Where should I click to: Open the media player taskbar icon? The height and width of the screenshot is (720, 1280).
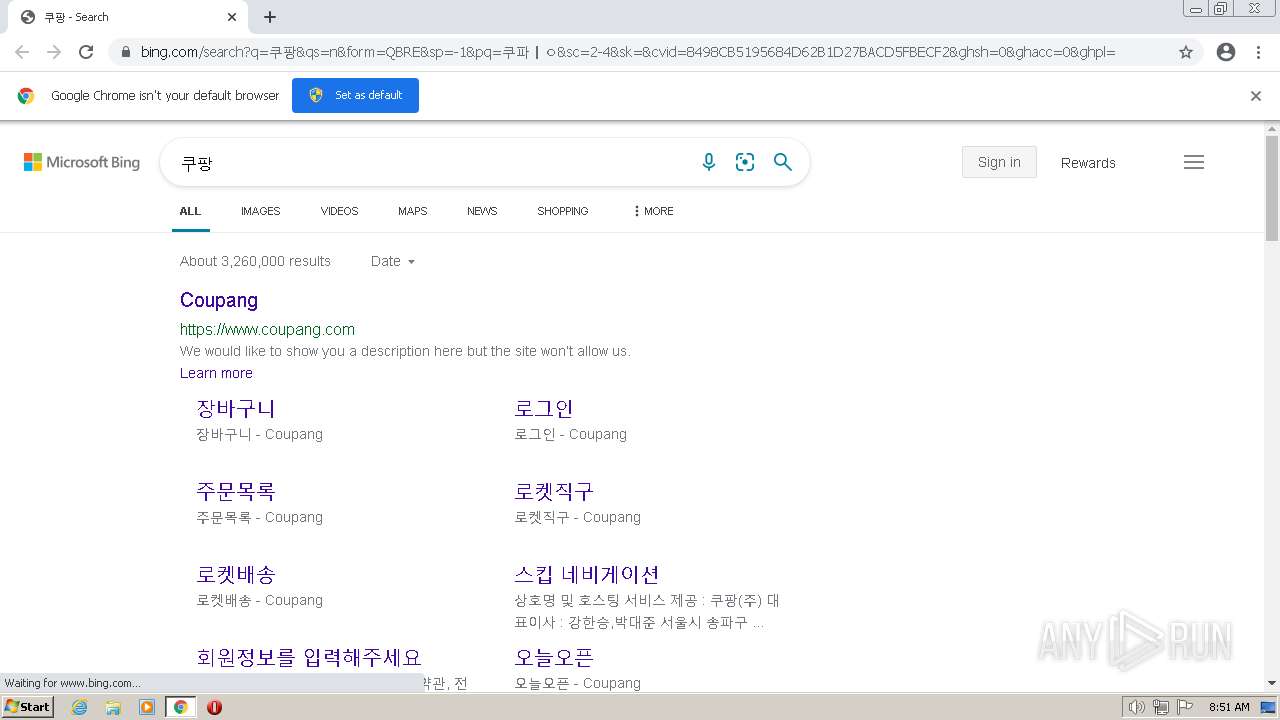(147, 707)
